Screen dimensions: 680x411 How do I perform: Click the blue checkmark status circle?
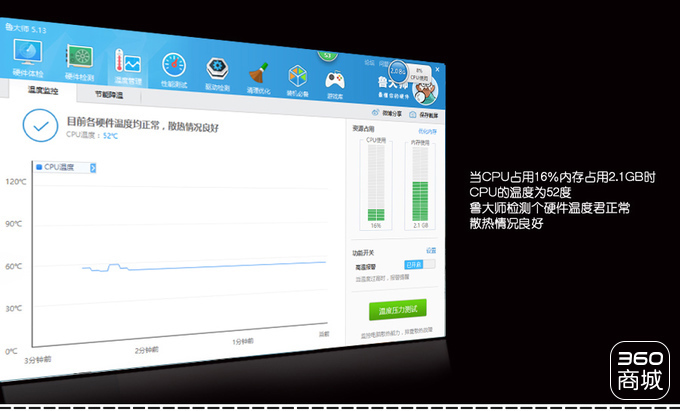pos(40,125)
